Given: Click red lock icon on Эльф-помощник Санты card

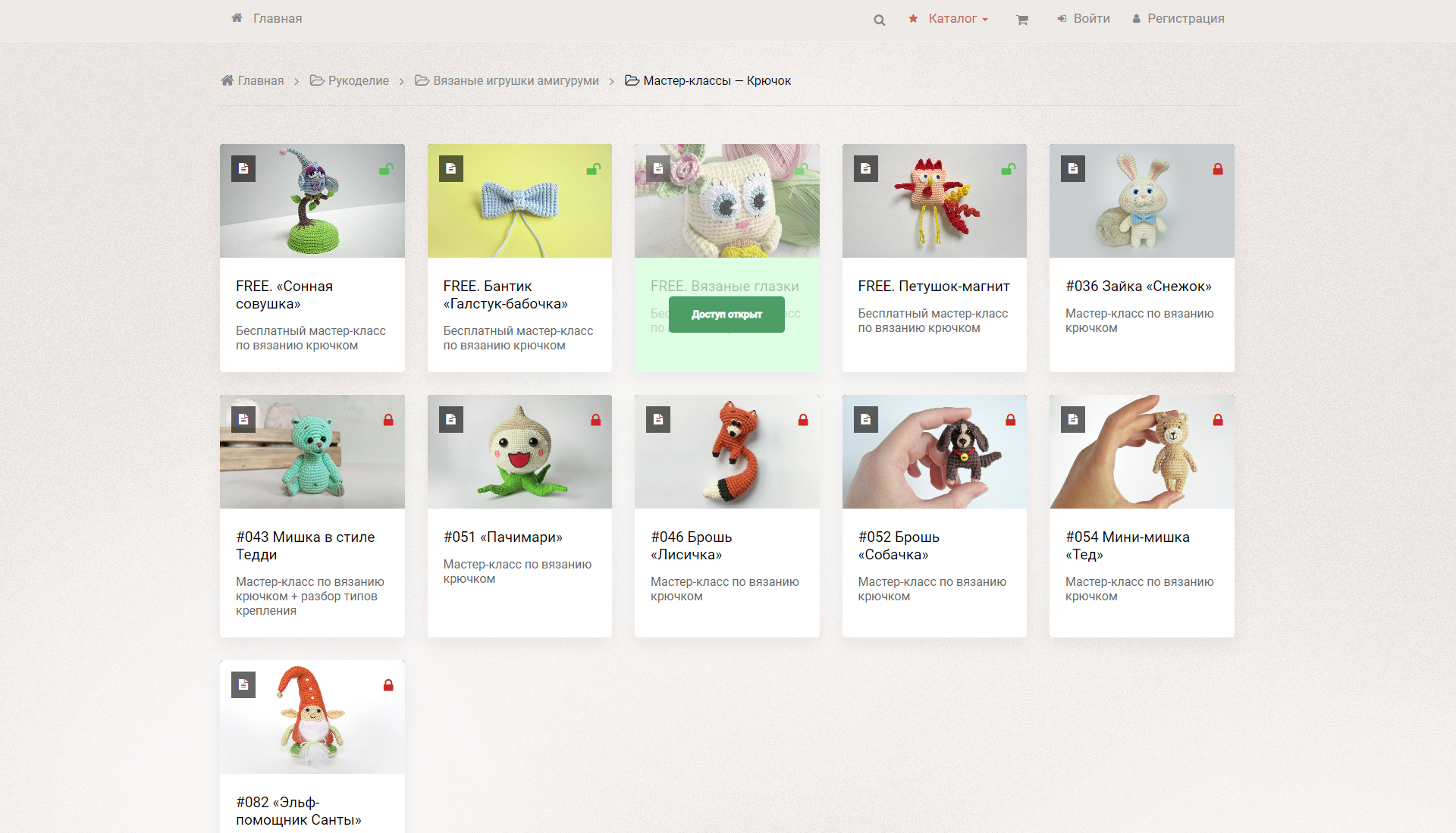Looking at the screenshot, I should [388, 685].
